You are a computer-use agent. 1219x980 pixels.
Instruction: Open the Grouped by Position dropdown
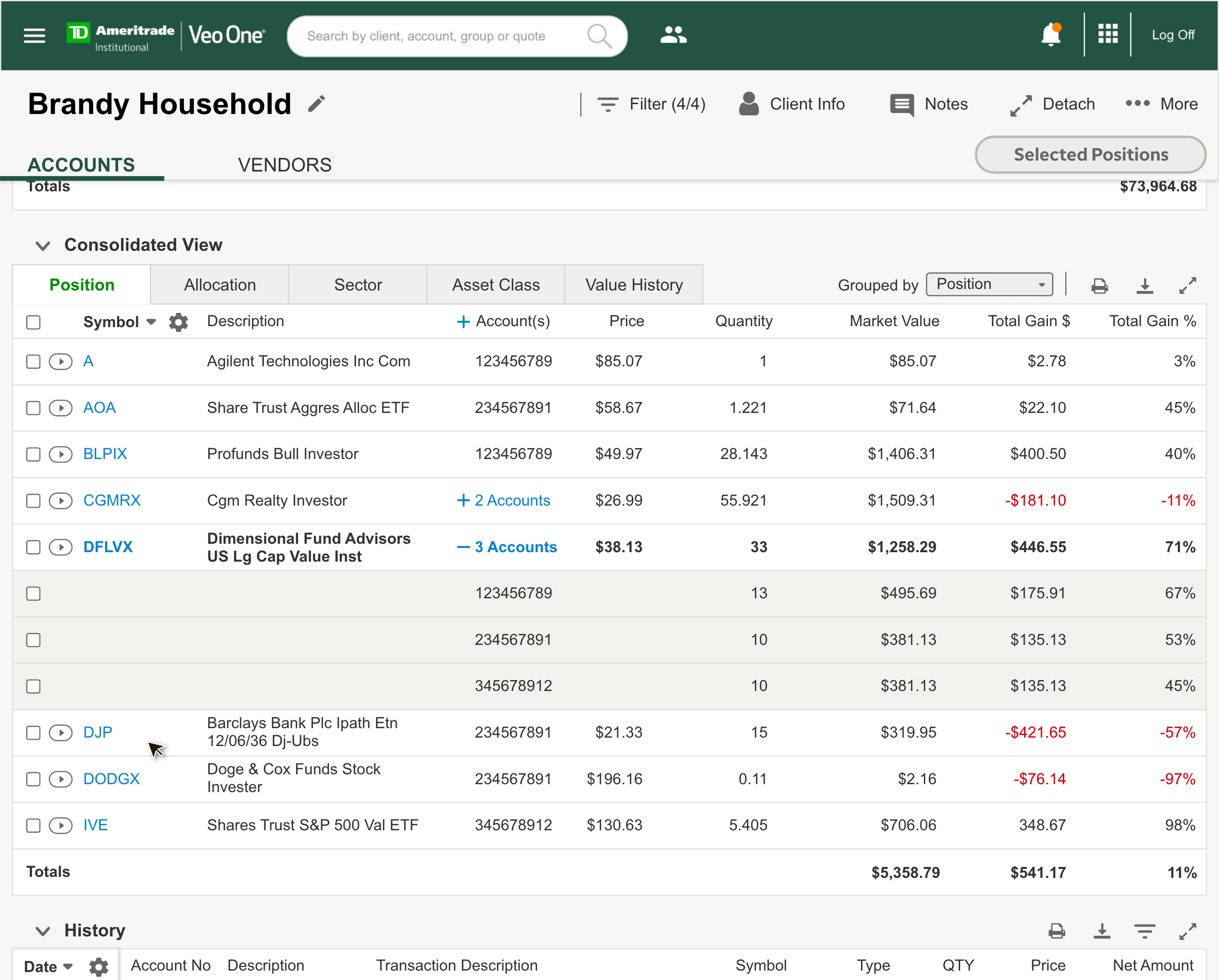click(989, 284)
